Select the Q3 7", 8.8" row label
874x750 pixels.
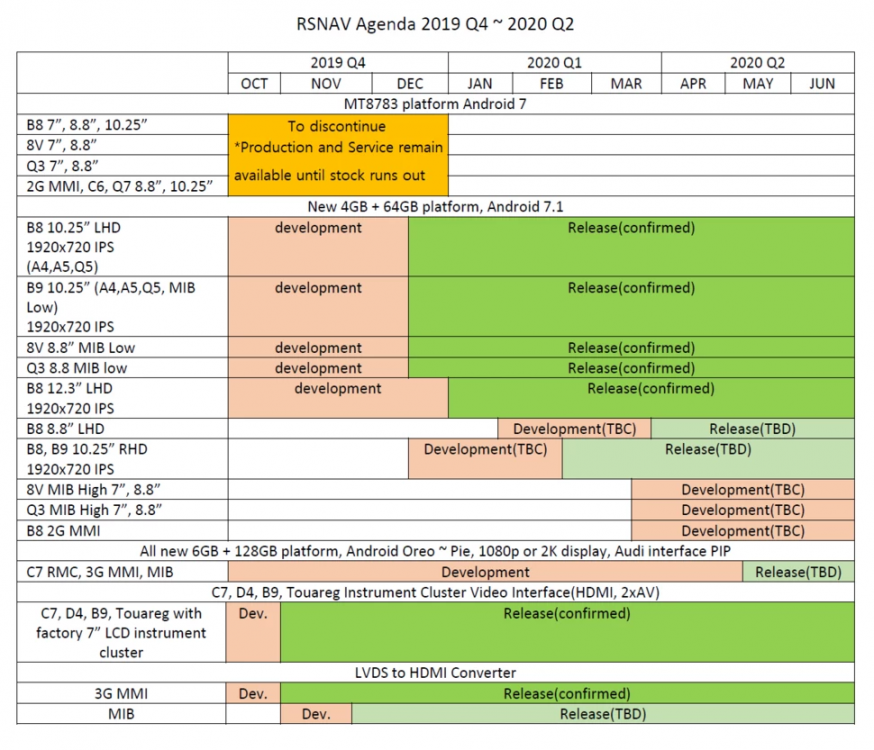(x=122, y=166)
